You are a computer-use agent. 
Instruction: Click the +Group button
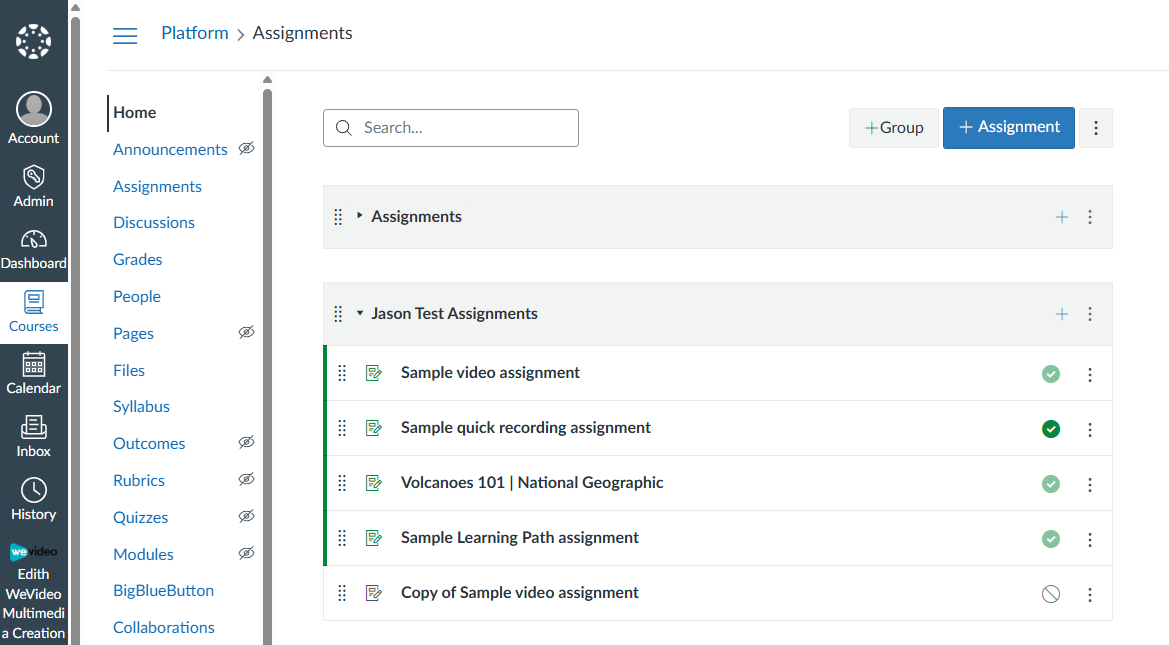click(894, 128)
